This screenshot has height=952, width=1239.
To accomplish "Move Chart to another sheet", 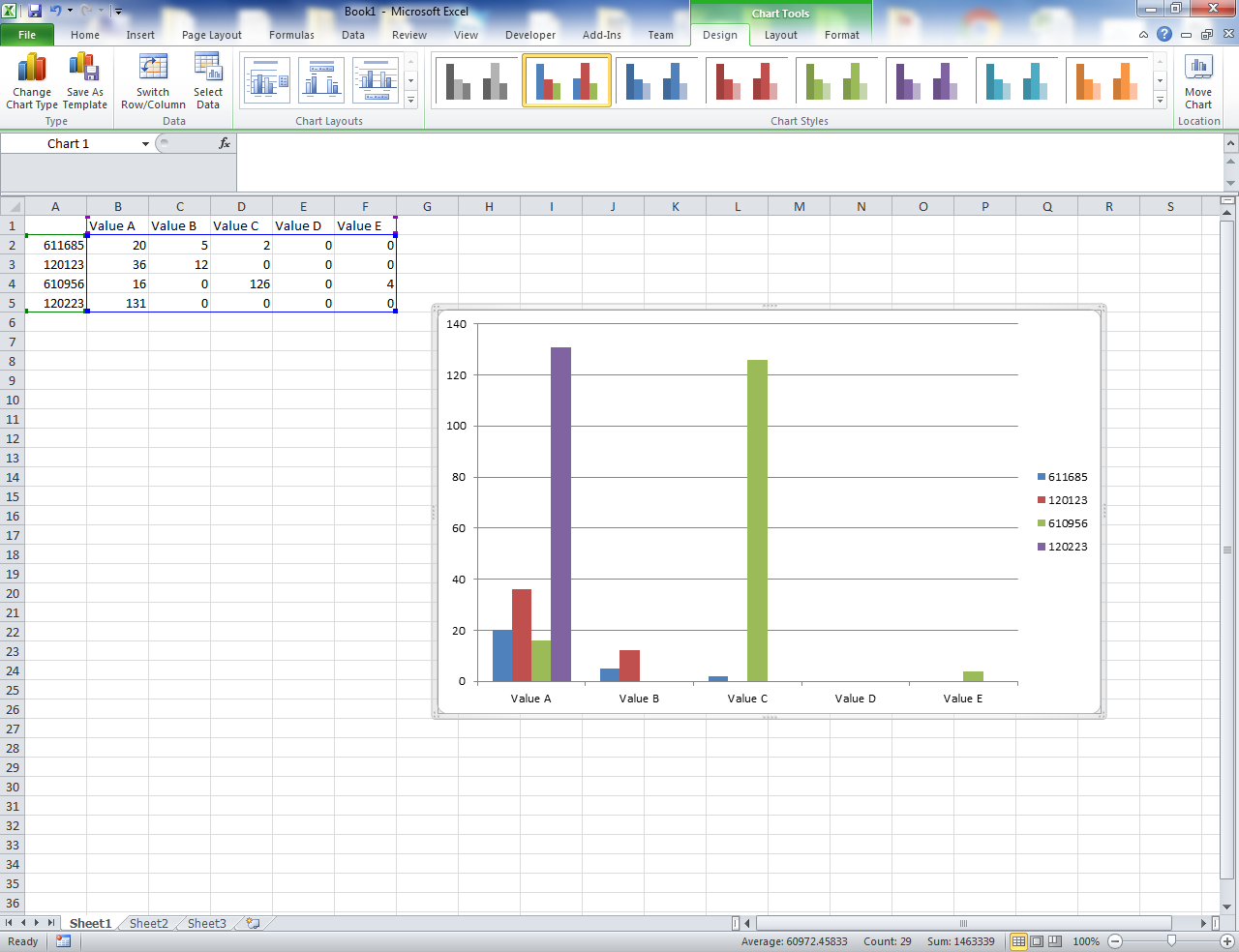I will (x=1198, y=81).
